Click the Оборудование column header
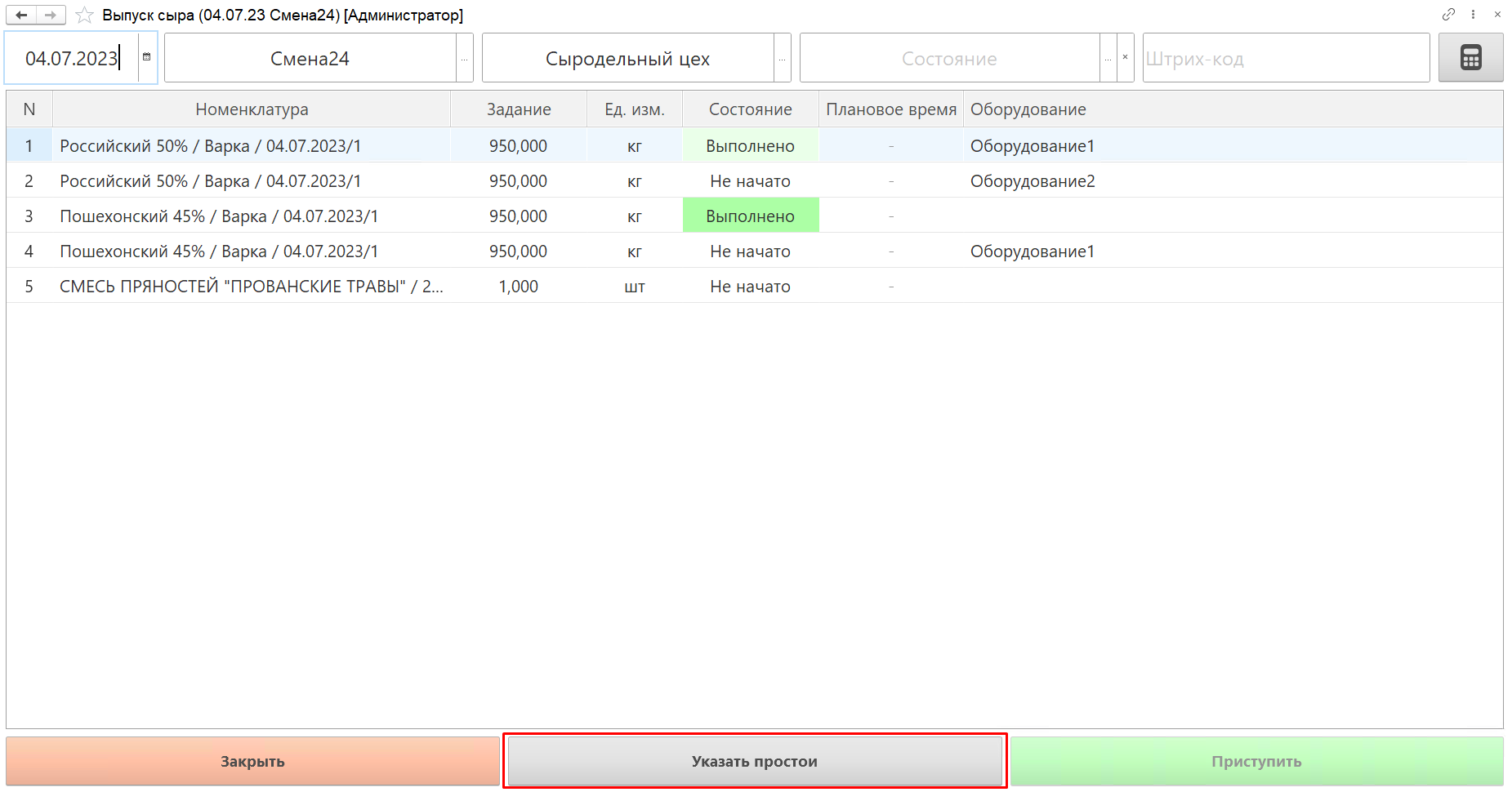The image size is (1512, 792). click(x=1028, y=109)
